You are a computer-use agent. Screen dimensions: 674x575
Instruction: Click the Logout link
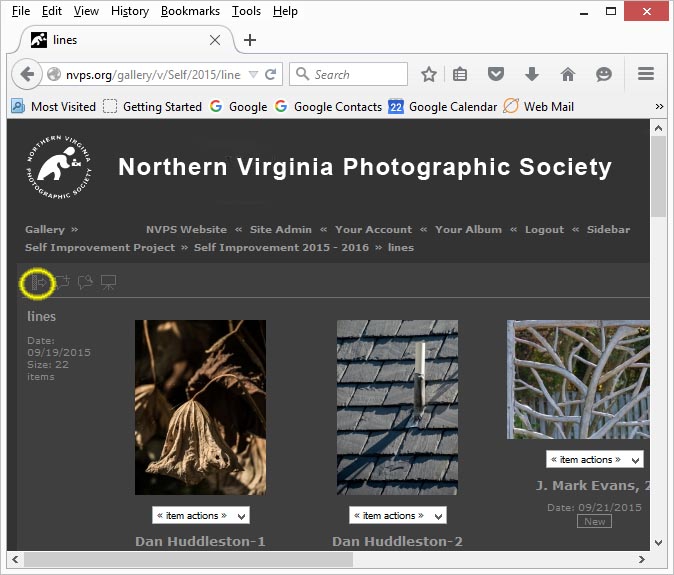click(x=544, y=229)
